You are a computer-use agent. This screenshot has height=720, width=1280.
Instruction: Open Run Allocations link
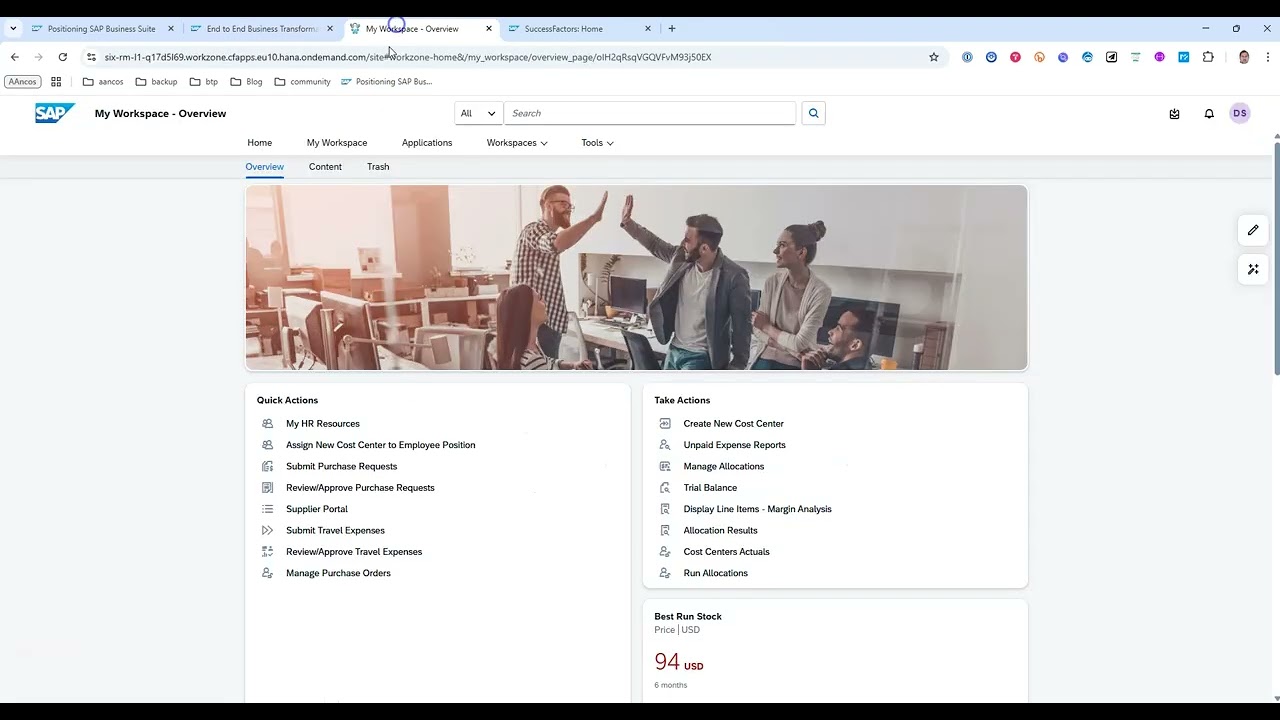716,573
